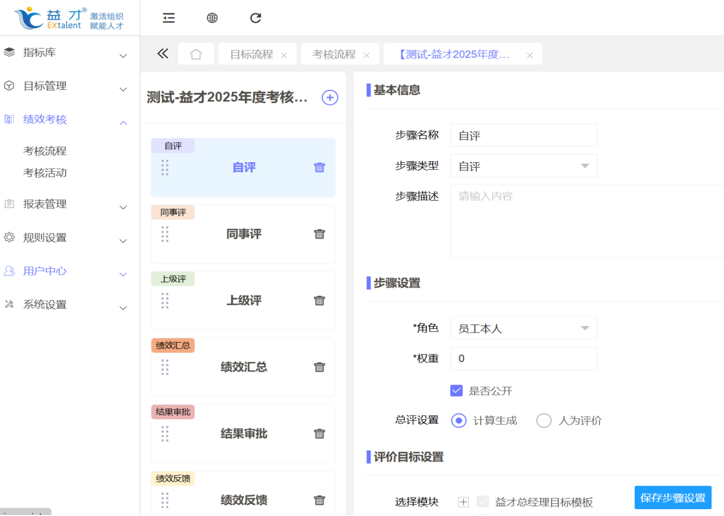
Task: Open the 角色 dropdown
Action: [524, 328]
